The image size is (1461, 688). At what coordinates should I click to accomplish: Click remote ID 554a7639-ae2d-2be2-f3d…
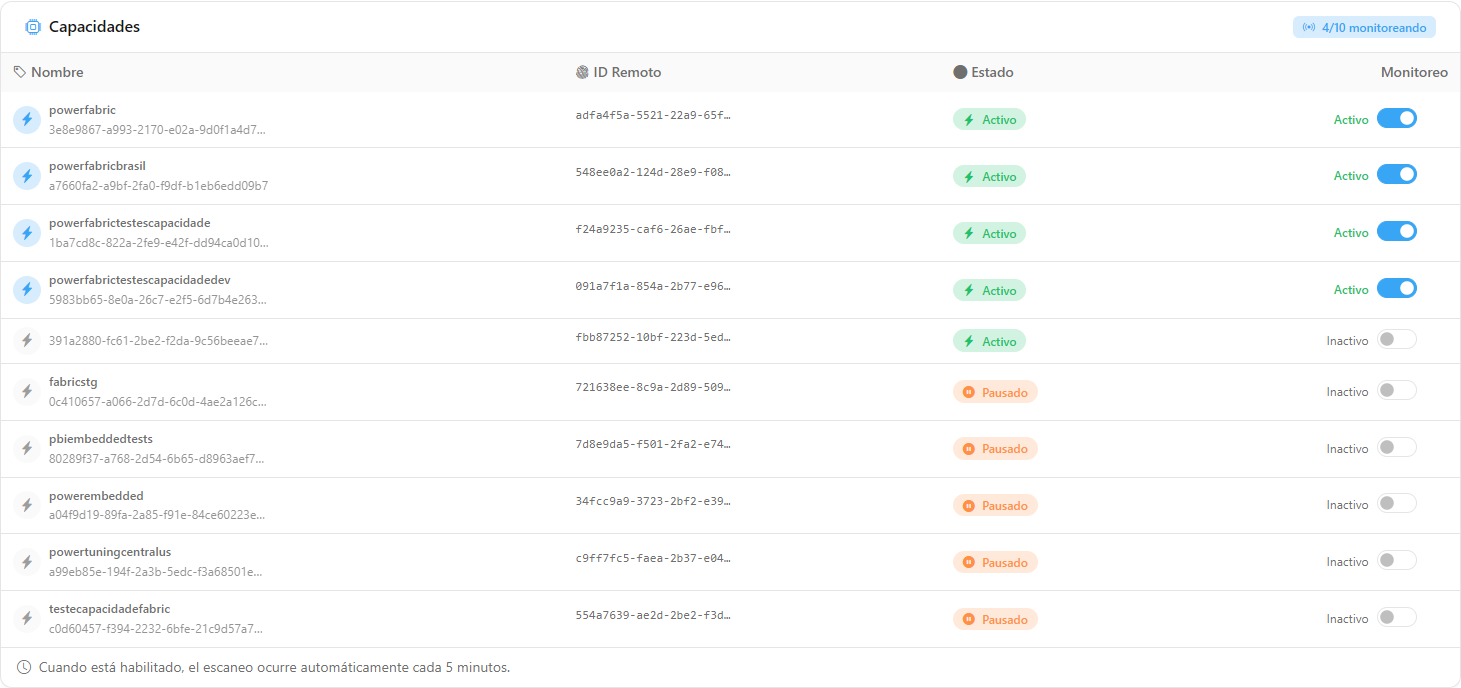click(x=653, y=613)
